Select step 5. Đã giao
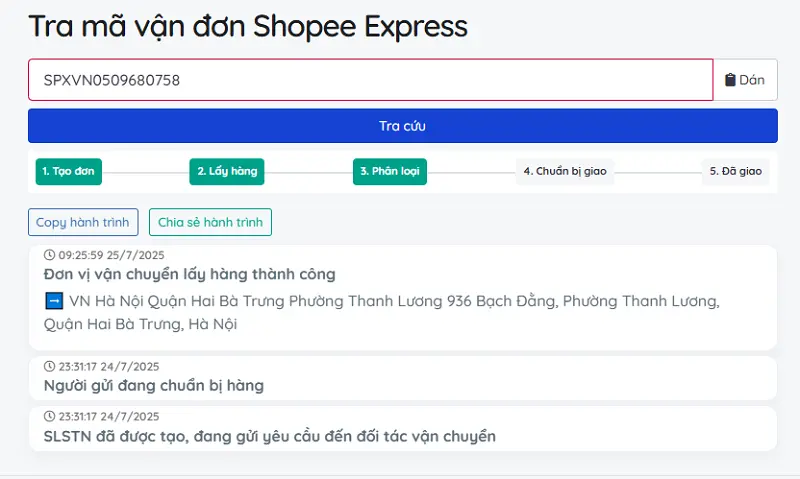The width and height of the screenshot is (800, 479). click(x=736, y=171)
